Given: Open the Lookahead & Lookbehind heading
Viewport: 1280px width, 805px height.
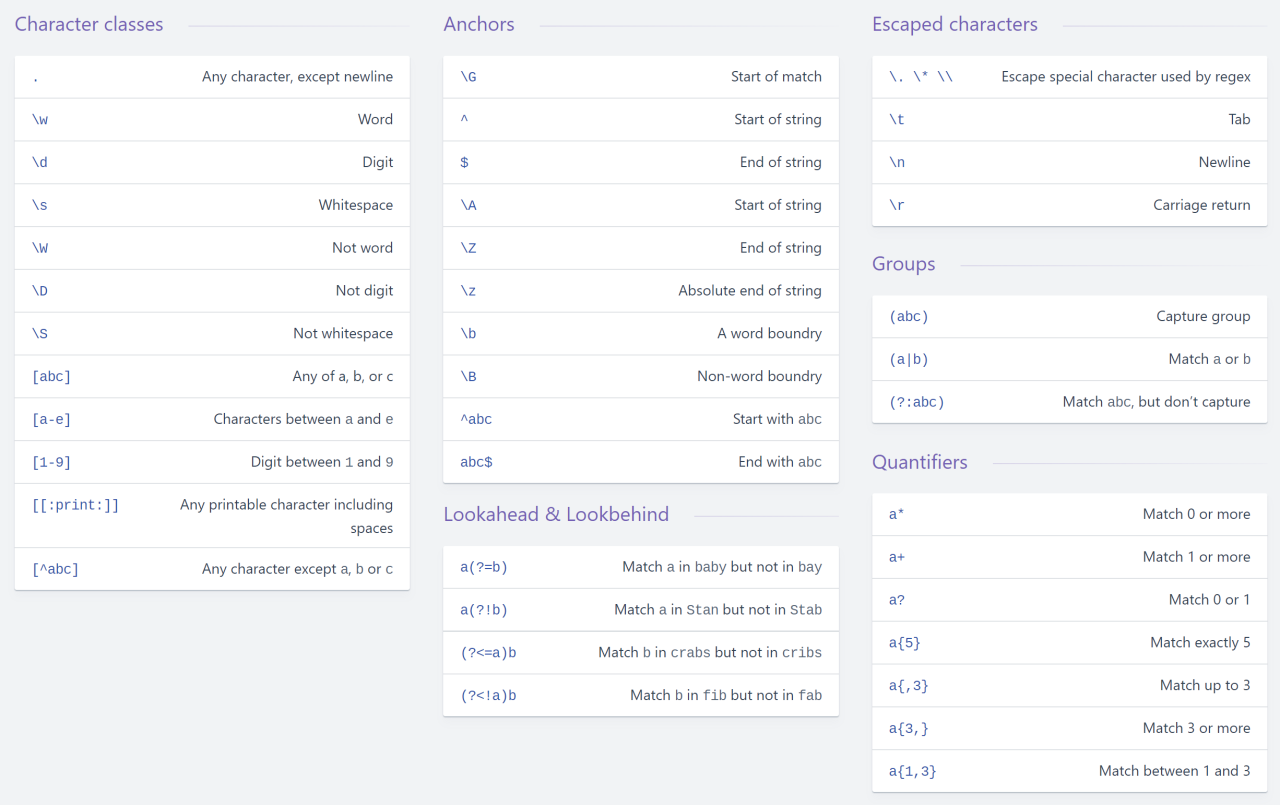Looking at the screenshot, I should [x=556, y=514].
